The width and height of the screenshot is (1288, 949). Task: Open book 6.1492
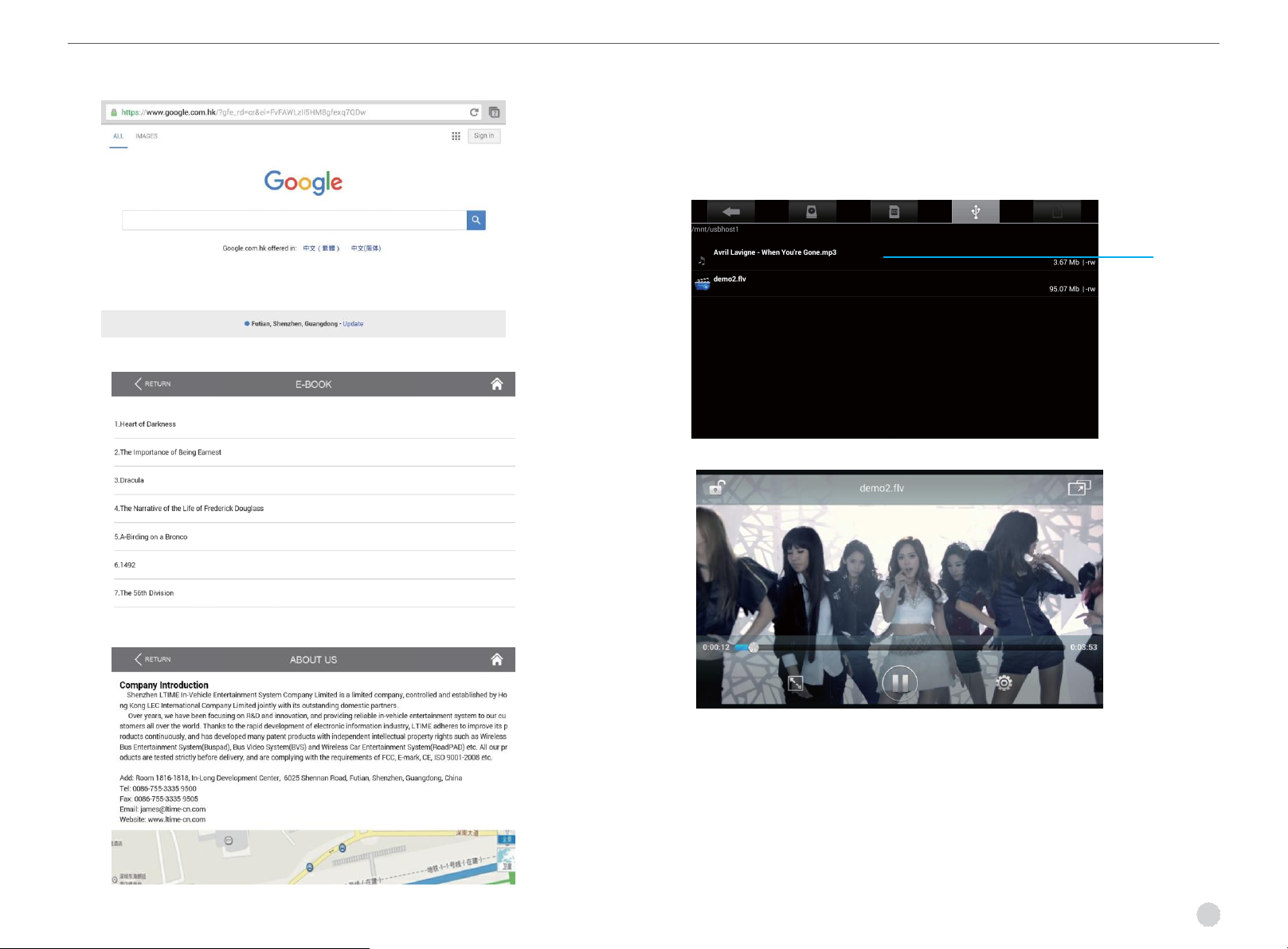313,564
